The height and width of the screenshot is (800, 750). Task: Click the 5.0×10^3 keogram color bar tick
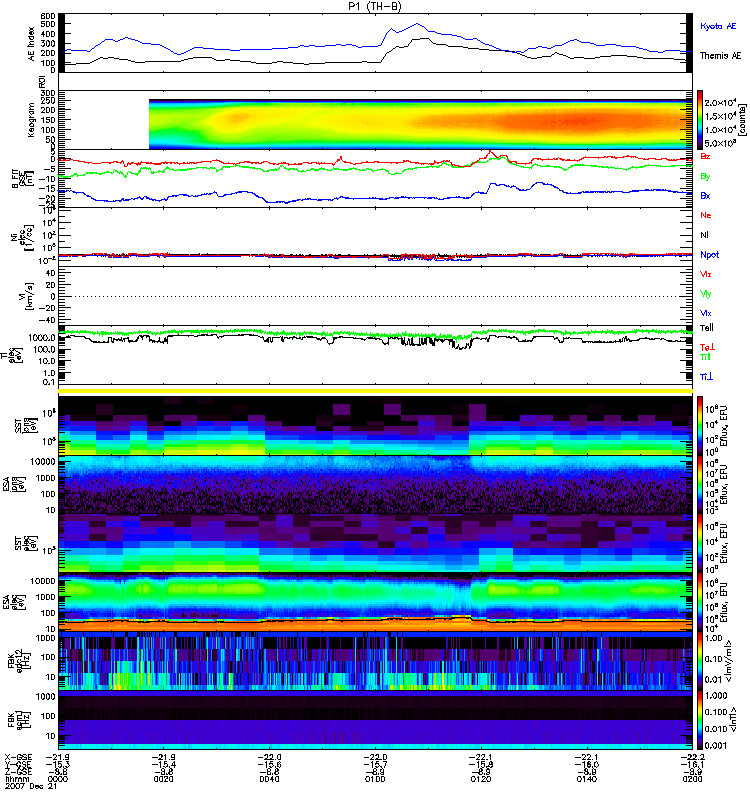pyautogui.click(x=720, y=143)
